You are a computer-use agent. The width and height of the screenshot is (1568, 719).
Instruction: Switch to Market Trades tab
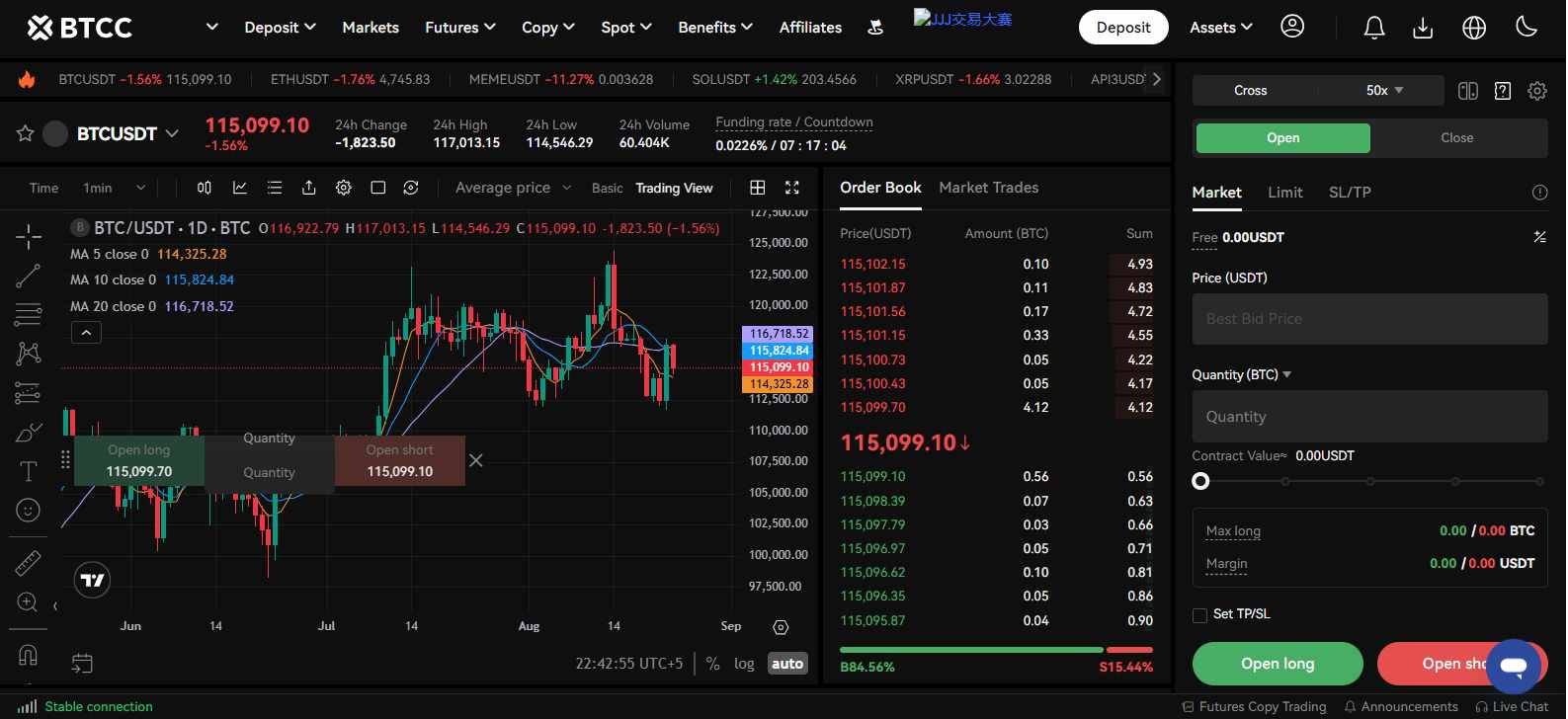988,188
